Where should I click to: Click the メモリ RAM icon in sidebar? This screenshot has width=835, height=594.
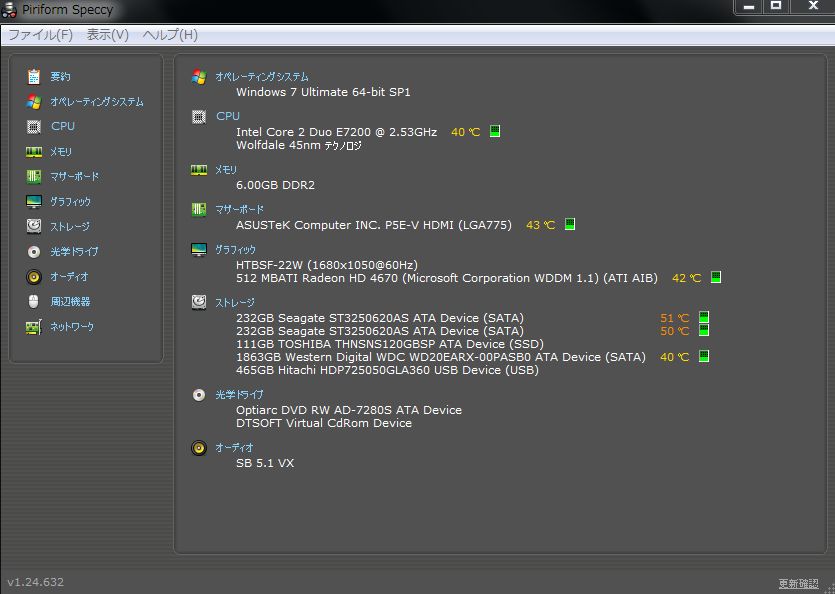[x=34, y=152]
